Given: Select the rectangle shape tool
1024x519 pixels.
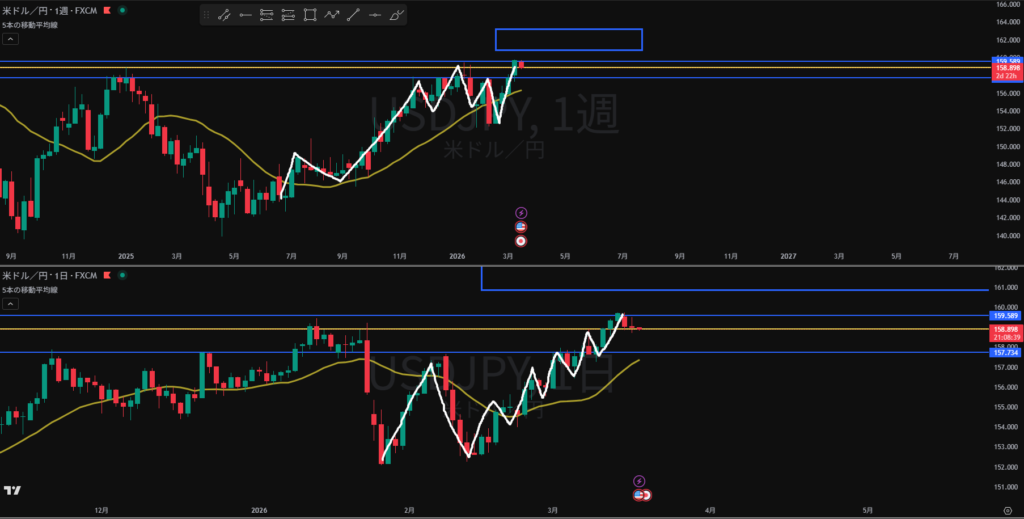Looking at the screenshot, I should pyautogui.click(x=310, y=15).
